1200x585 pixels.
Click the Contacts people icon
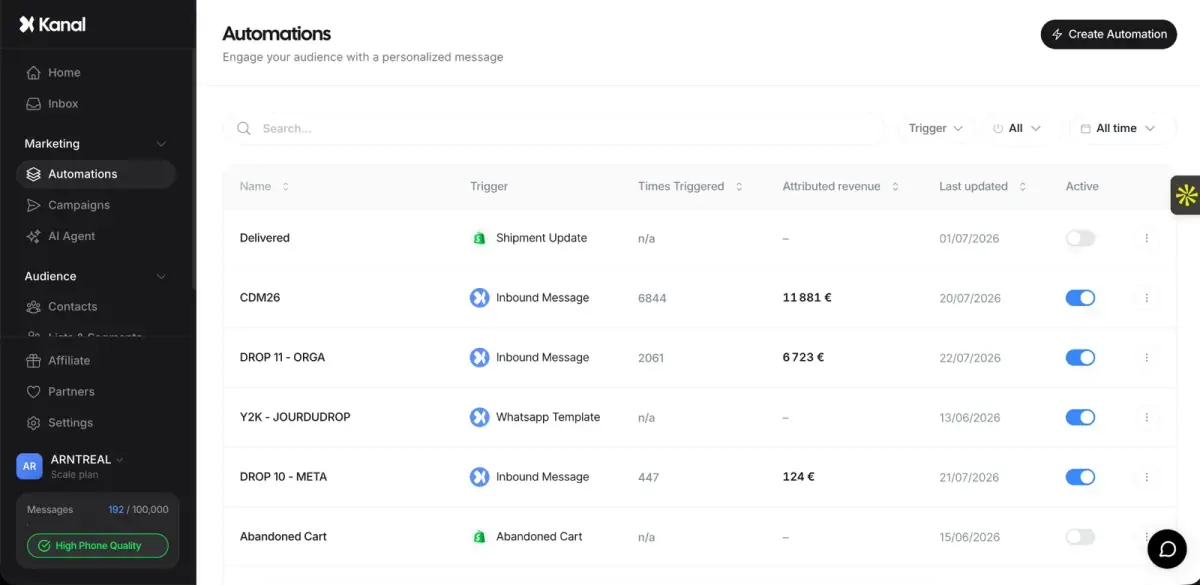(34, 307)
